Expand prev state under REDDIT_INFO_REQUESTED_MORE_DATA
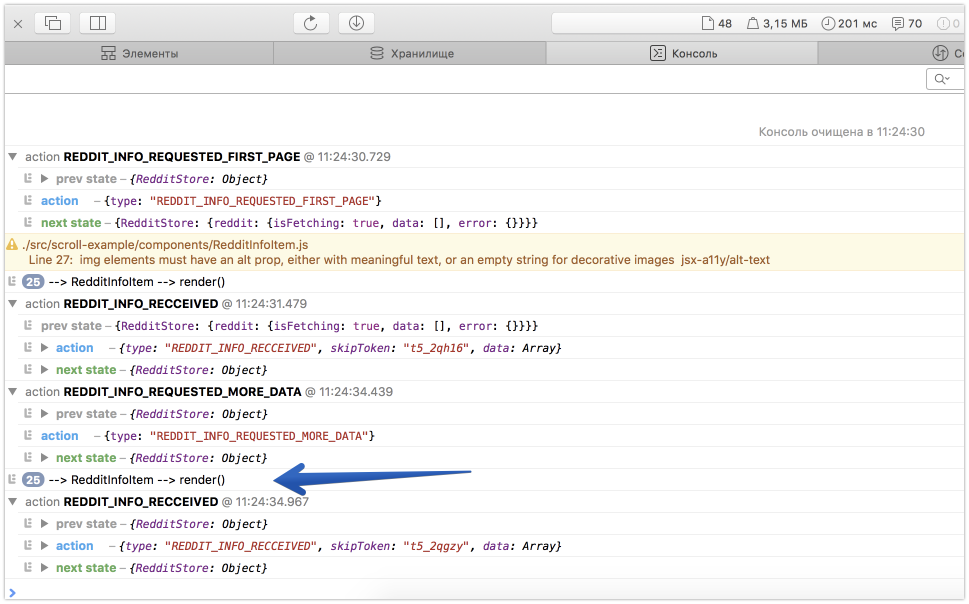The width and height of the screenshot is (969, 604). click(44, 414)
